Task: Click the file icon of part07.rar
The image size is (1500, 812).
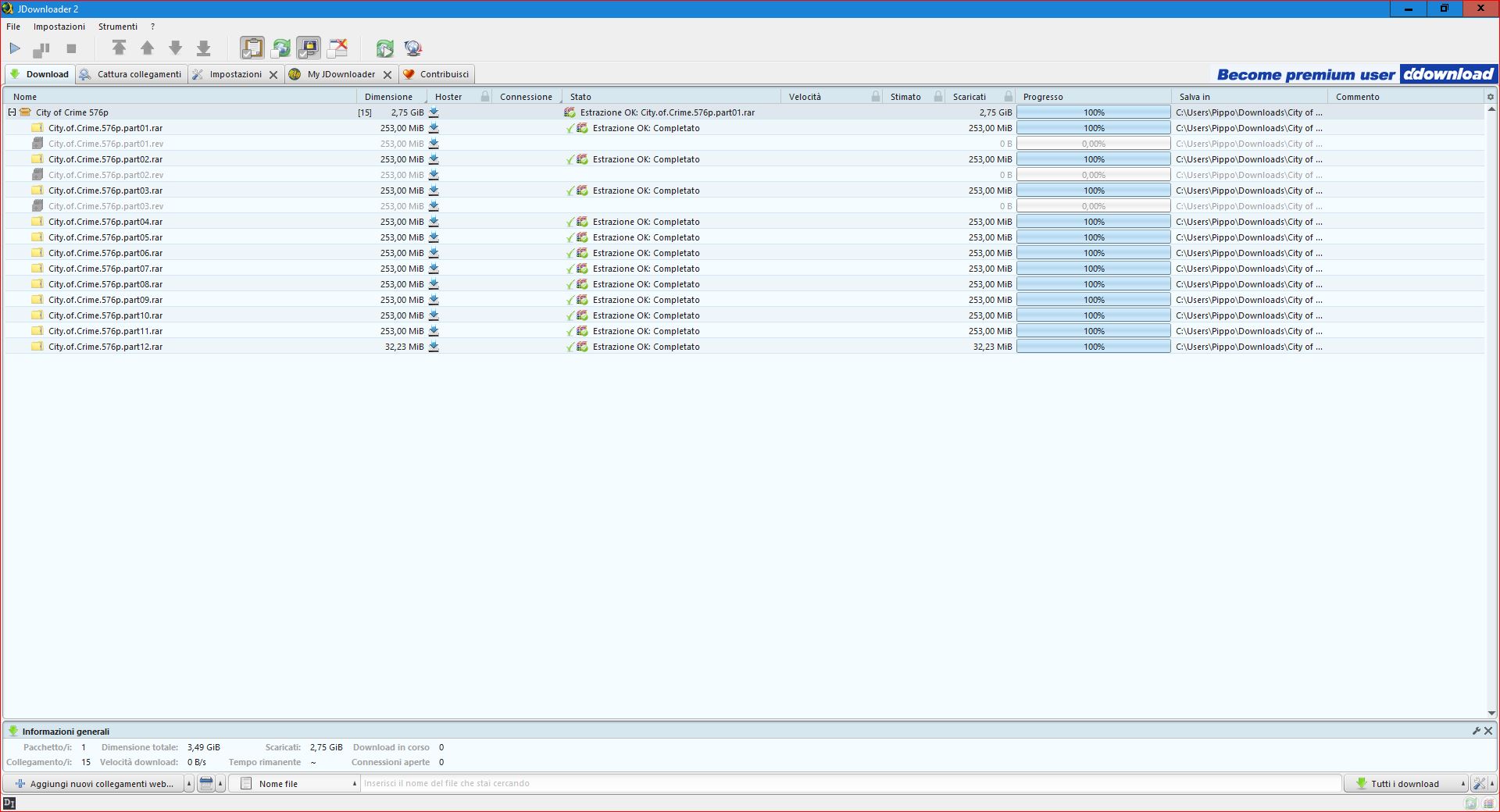Action: [x=37, y=269]
